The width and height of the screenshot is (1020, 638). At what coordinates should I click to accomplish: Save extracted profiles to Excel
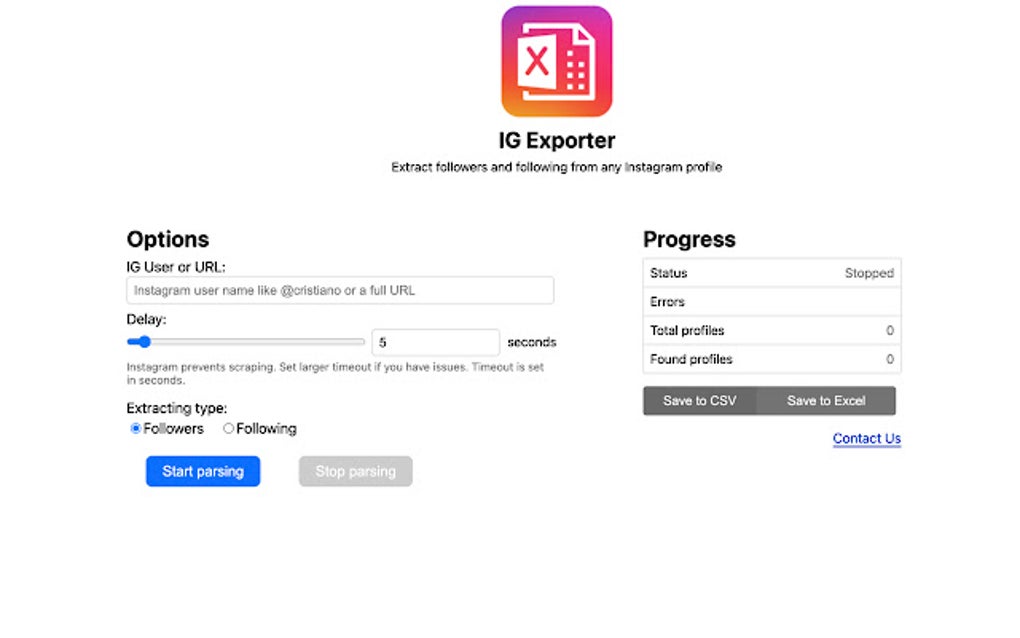pyautogui.click(x=828, y=400)
